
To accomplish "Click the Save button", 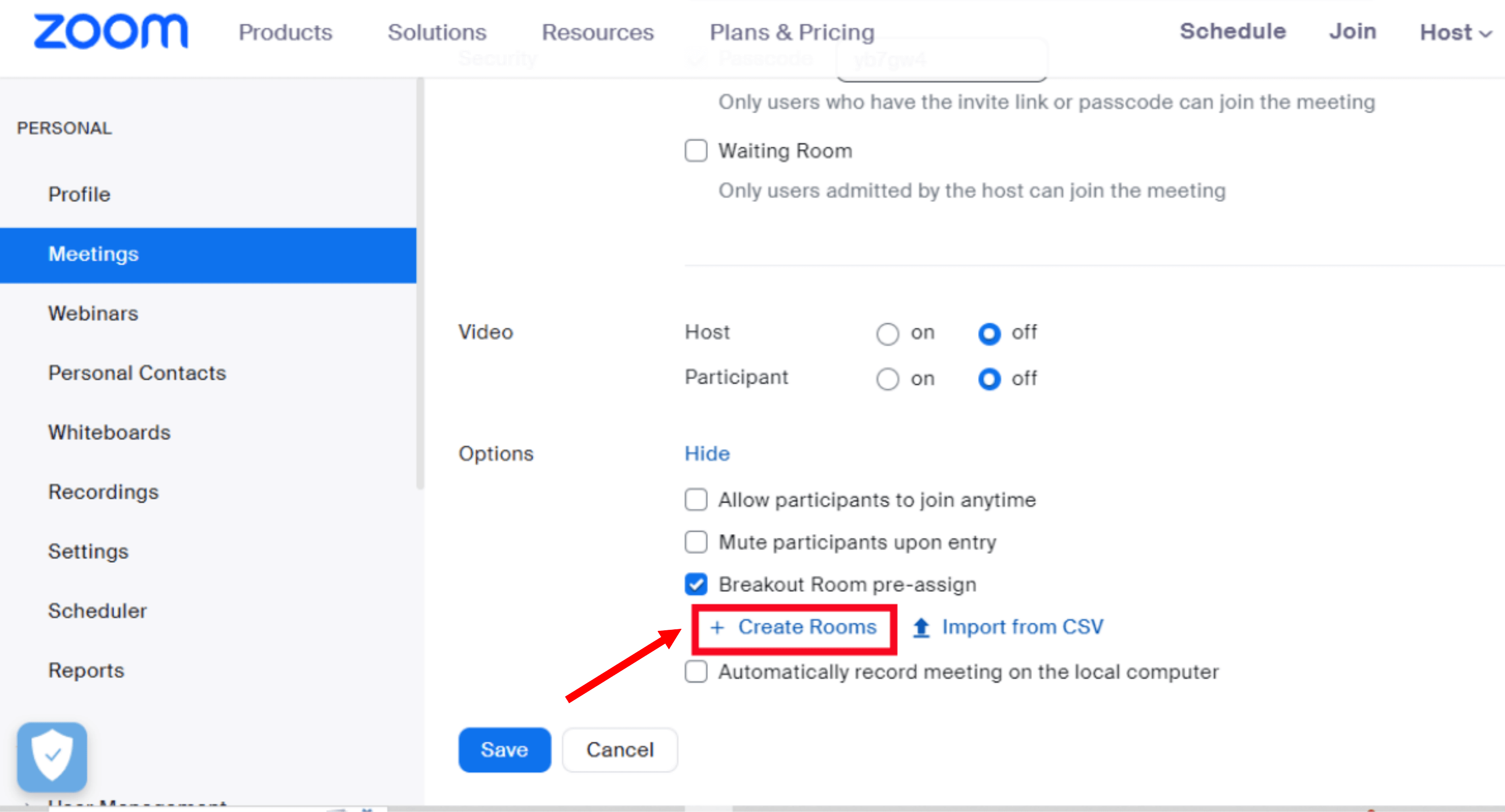I will click(x=505, y=748).
